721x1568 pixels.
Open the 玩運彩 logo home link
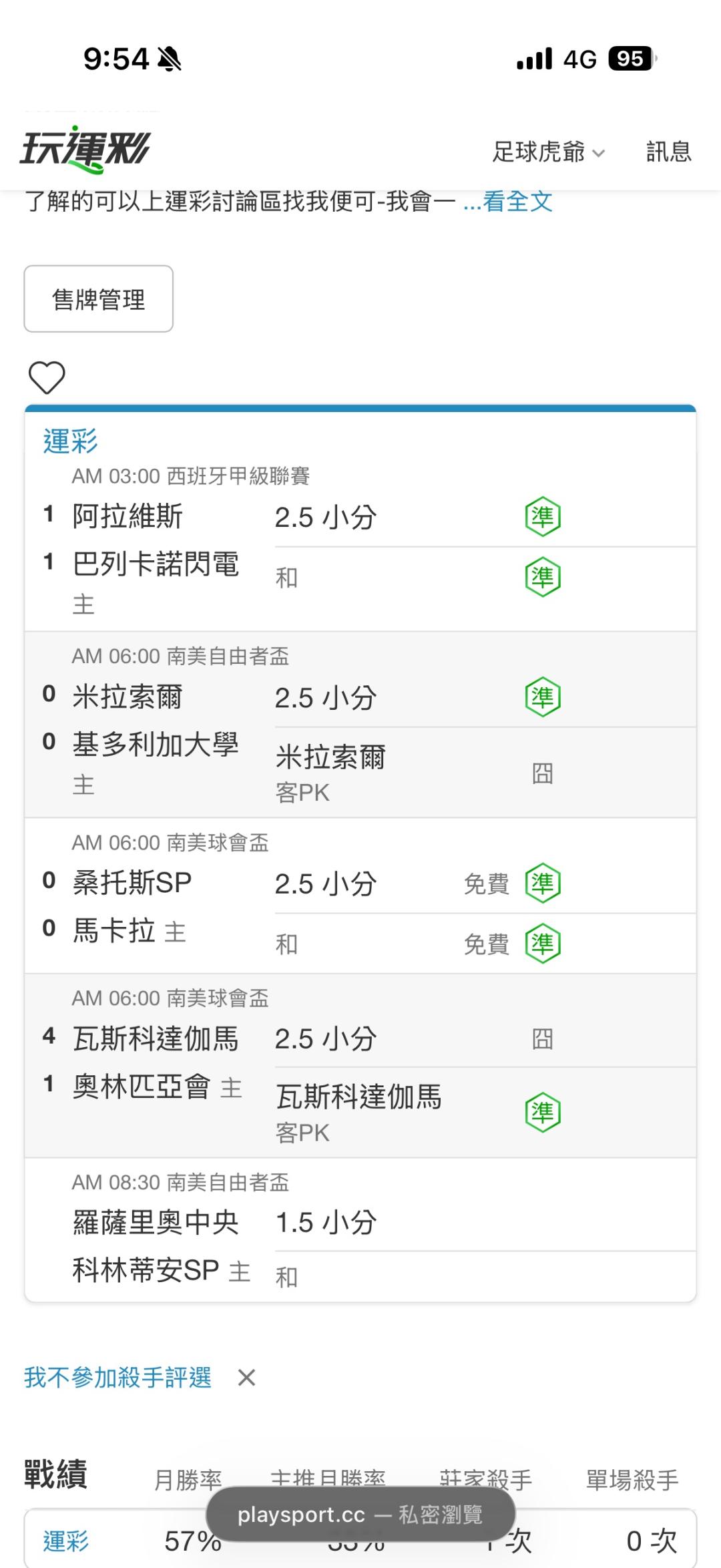point(85,149)
